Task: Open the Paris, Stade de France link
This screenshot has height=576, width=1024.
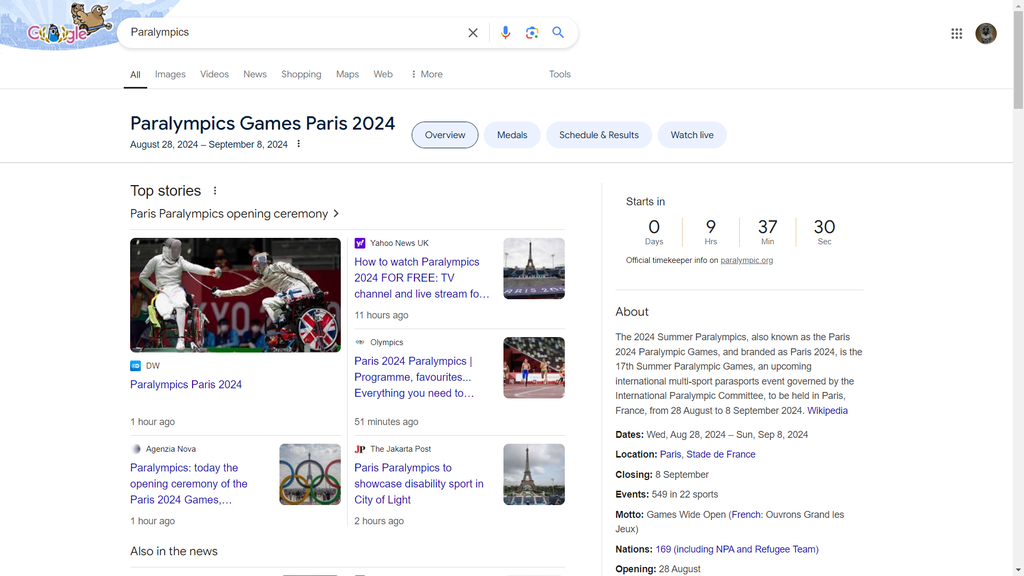Action: (707, 455)
